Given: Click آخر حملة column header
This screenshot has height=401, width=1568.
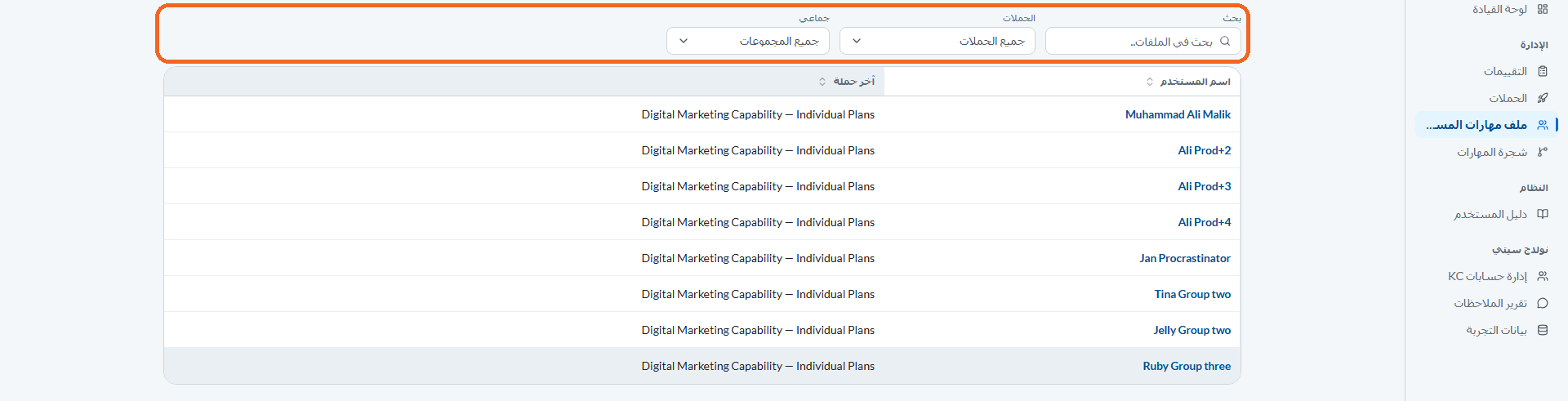Looking at the screenshot, I should pos(524,82).
